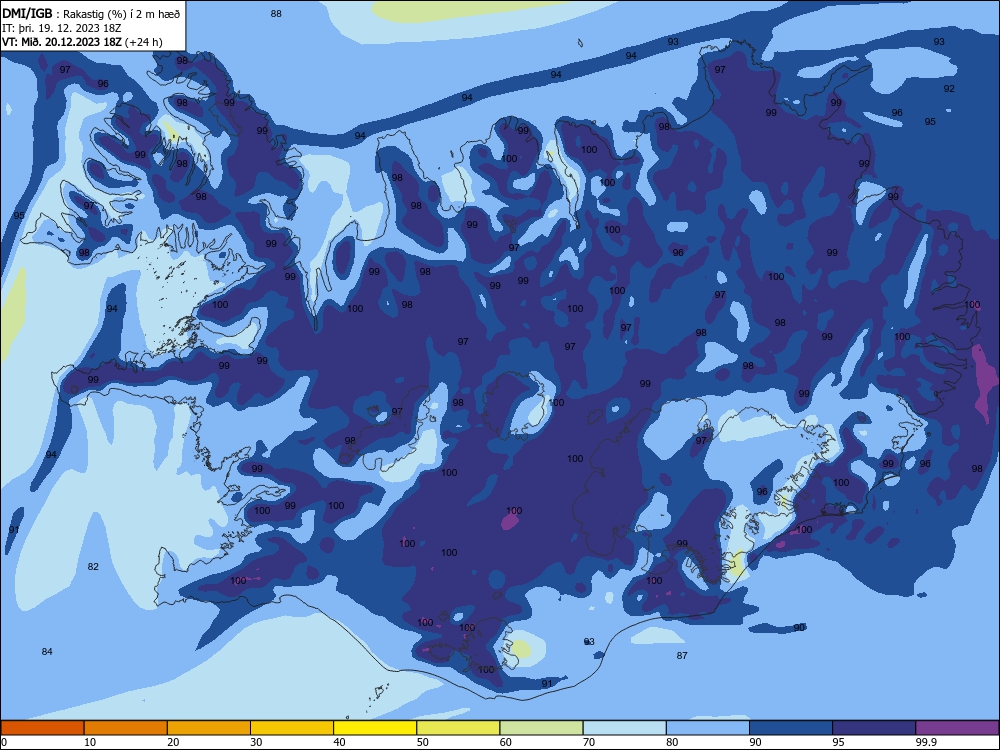The image size is (1000, 750).
Task: Click the purple legend swatch above 99.9
Action: pyautogui.click(x=957, y=728)
